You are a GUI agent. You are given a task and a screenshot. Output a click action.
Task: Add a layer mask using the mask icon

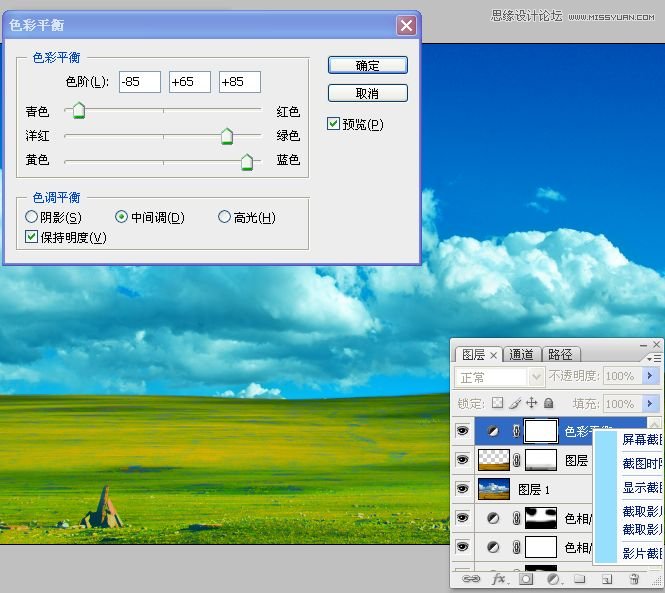pyautogui.click(x=526, y=579)
